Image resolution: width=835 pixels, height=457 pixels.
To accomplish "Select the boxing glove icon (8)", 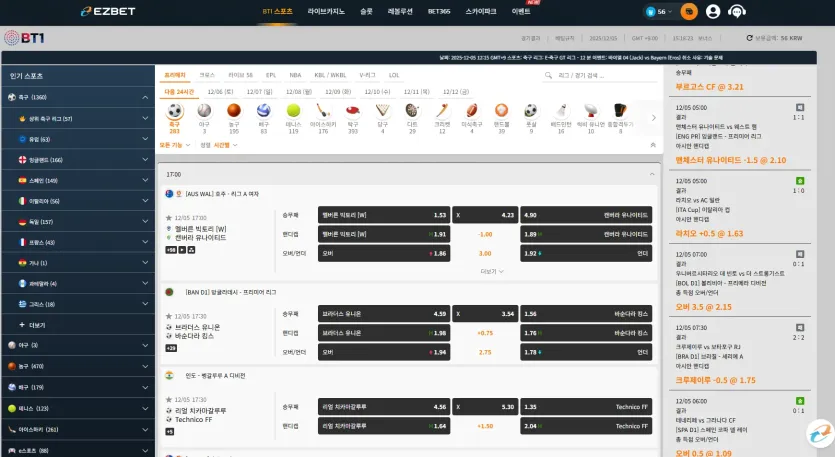I will pos(620,111).
